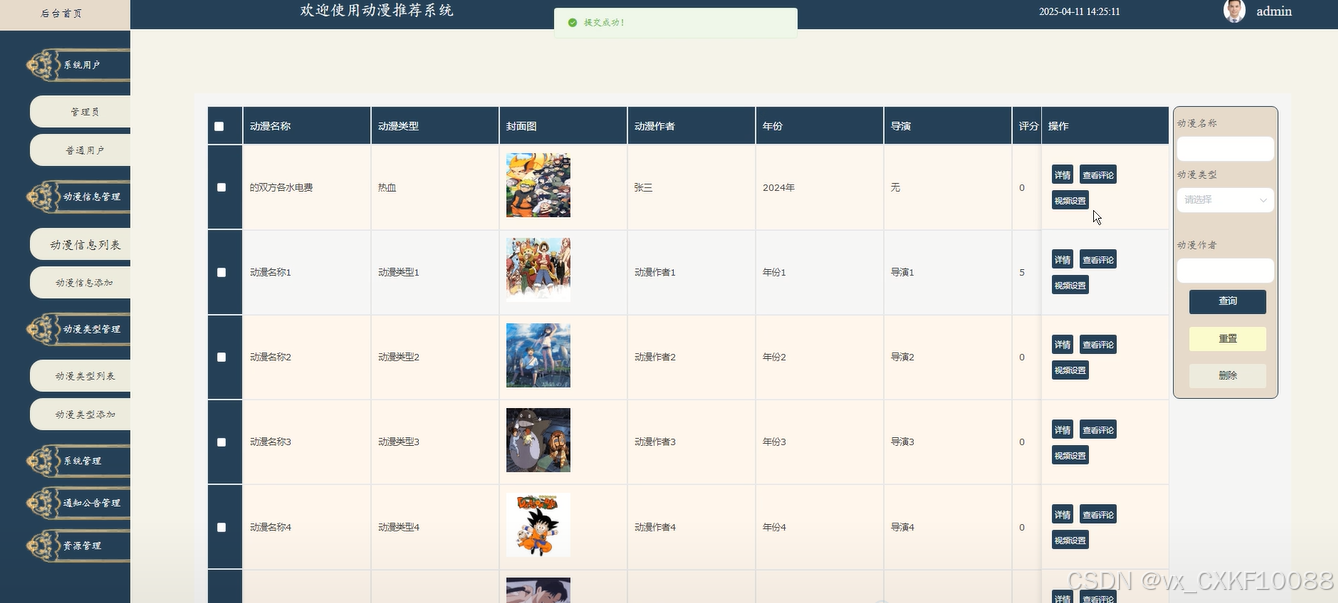Image resolution: width=1338 pixels, height=603 pixels.
Task: Open the 动漫类型列表 menu item
Action: click(80, 376)
